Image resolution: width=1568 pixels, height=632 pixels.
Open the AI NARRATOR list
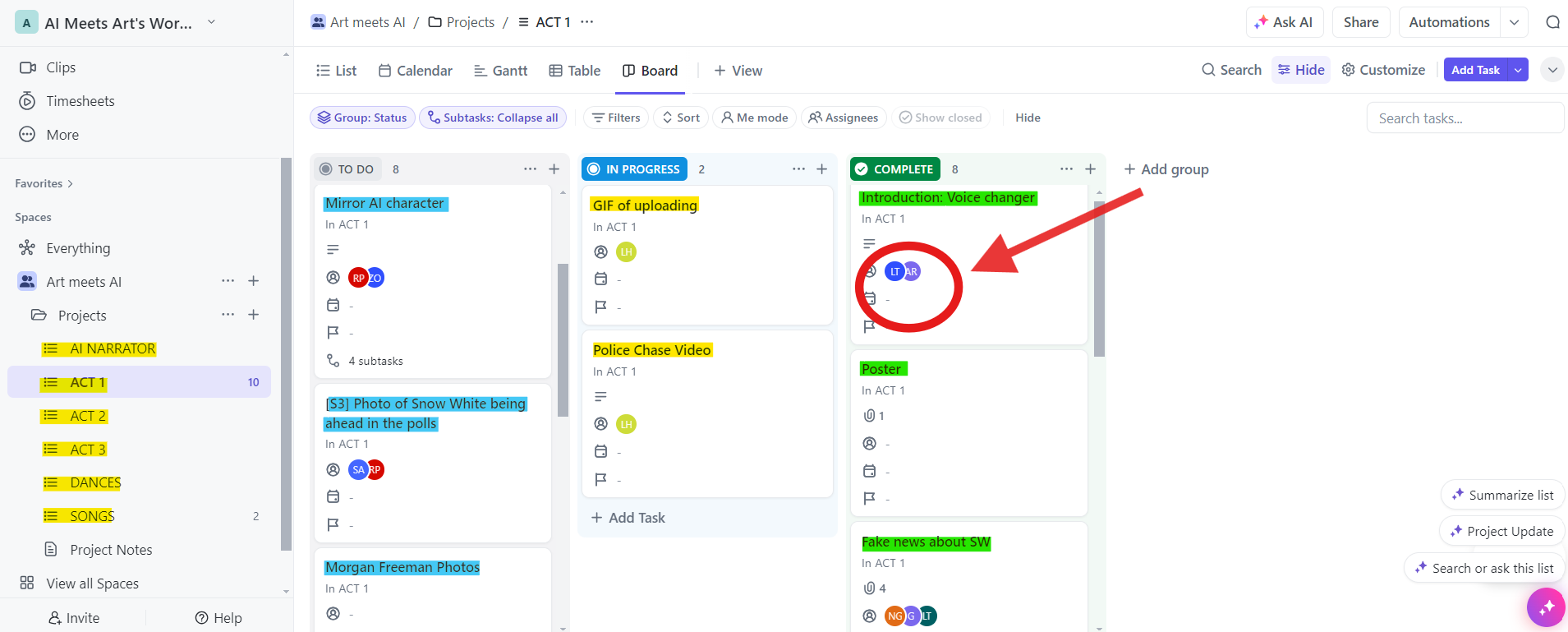pyautogui.click(x=99, y=348)
